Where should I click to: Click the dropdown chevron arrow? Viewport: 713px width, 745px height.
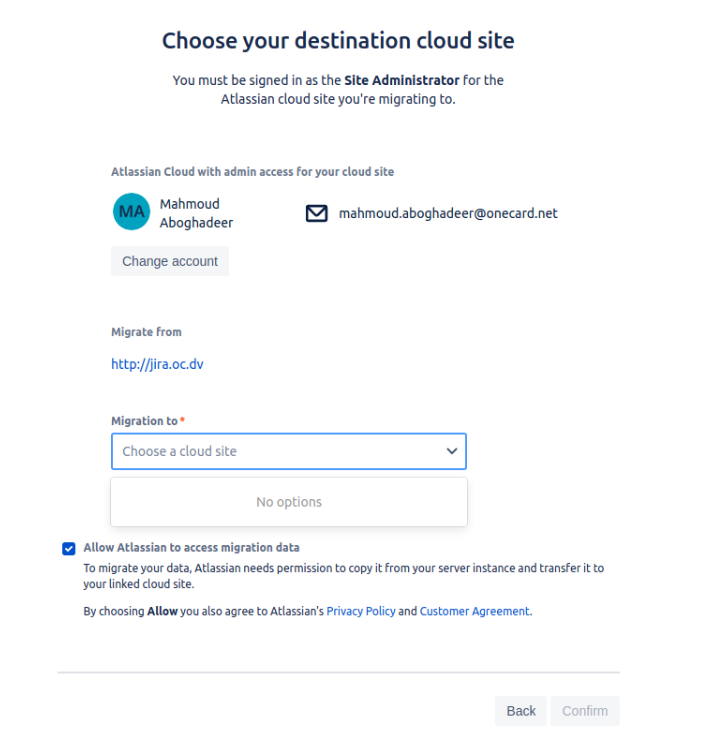pyautogui.click(x=452, y=451)
